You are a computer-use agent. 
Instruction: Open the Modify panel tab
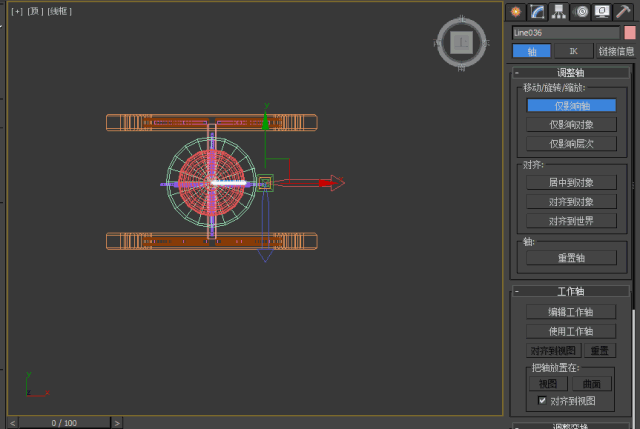(x=537, y=11)
